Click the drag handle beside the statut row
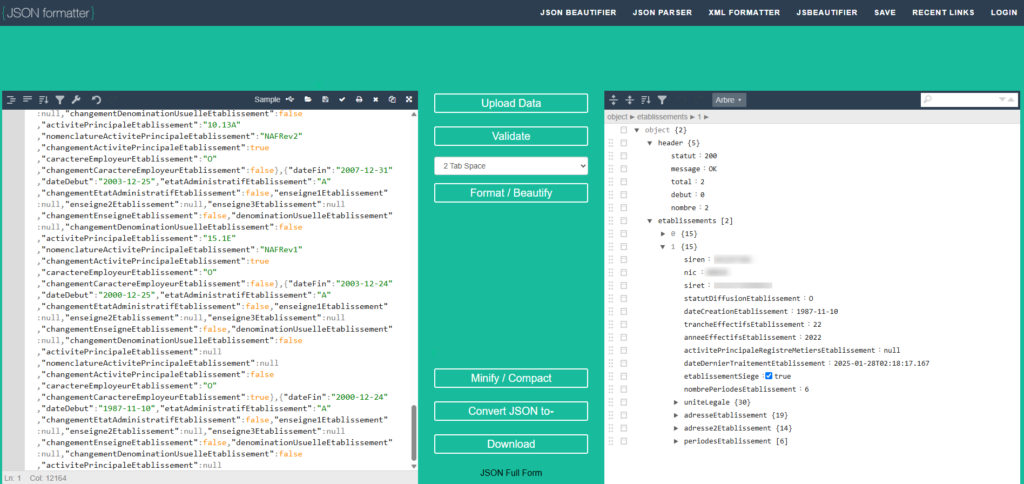 point(611,155)
